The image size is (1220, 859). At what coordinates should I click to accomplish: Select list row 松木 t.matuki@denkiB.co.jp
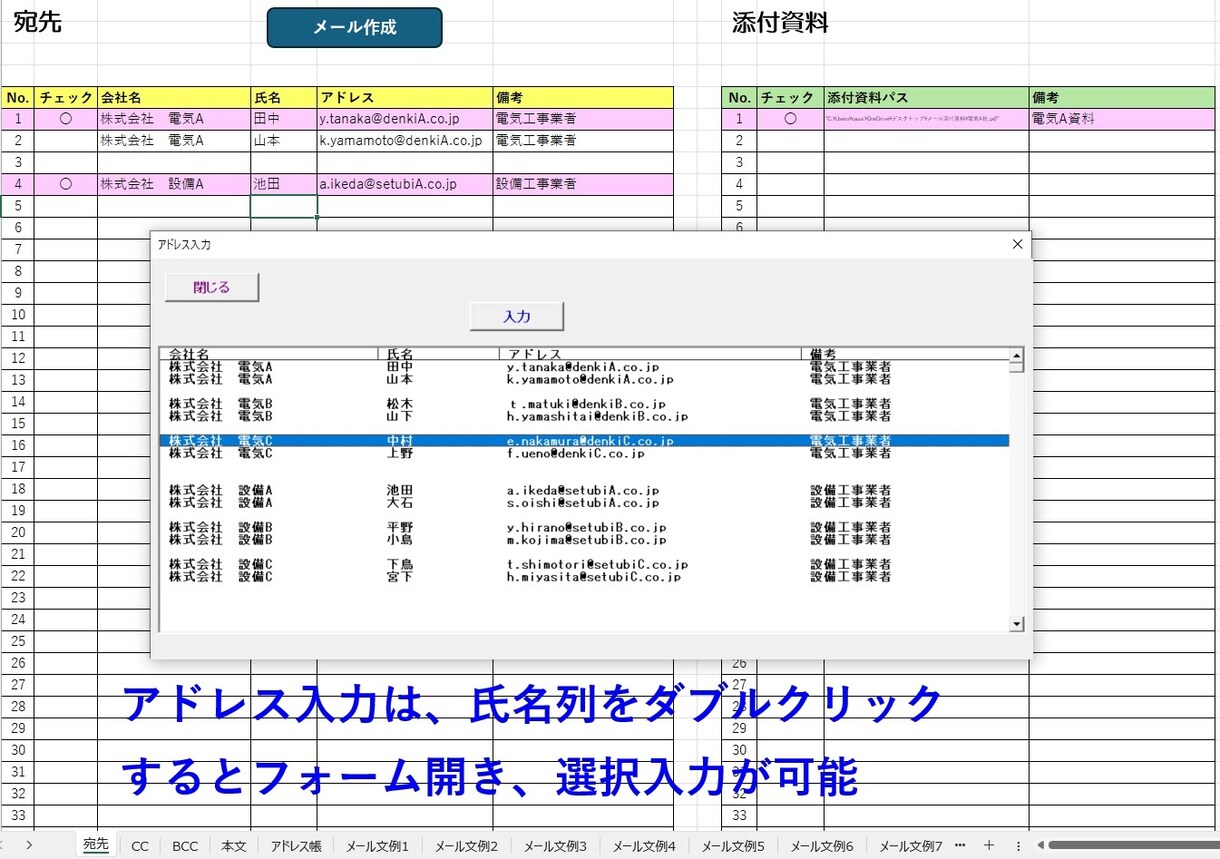coord(584,404)
